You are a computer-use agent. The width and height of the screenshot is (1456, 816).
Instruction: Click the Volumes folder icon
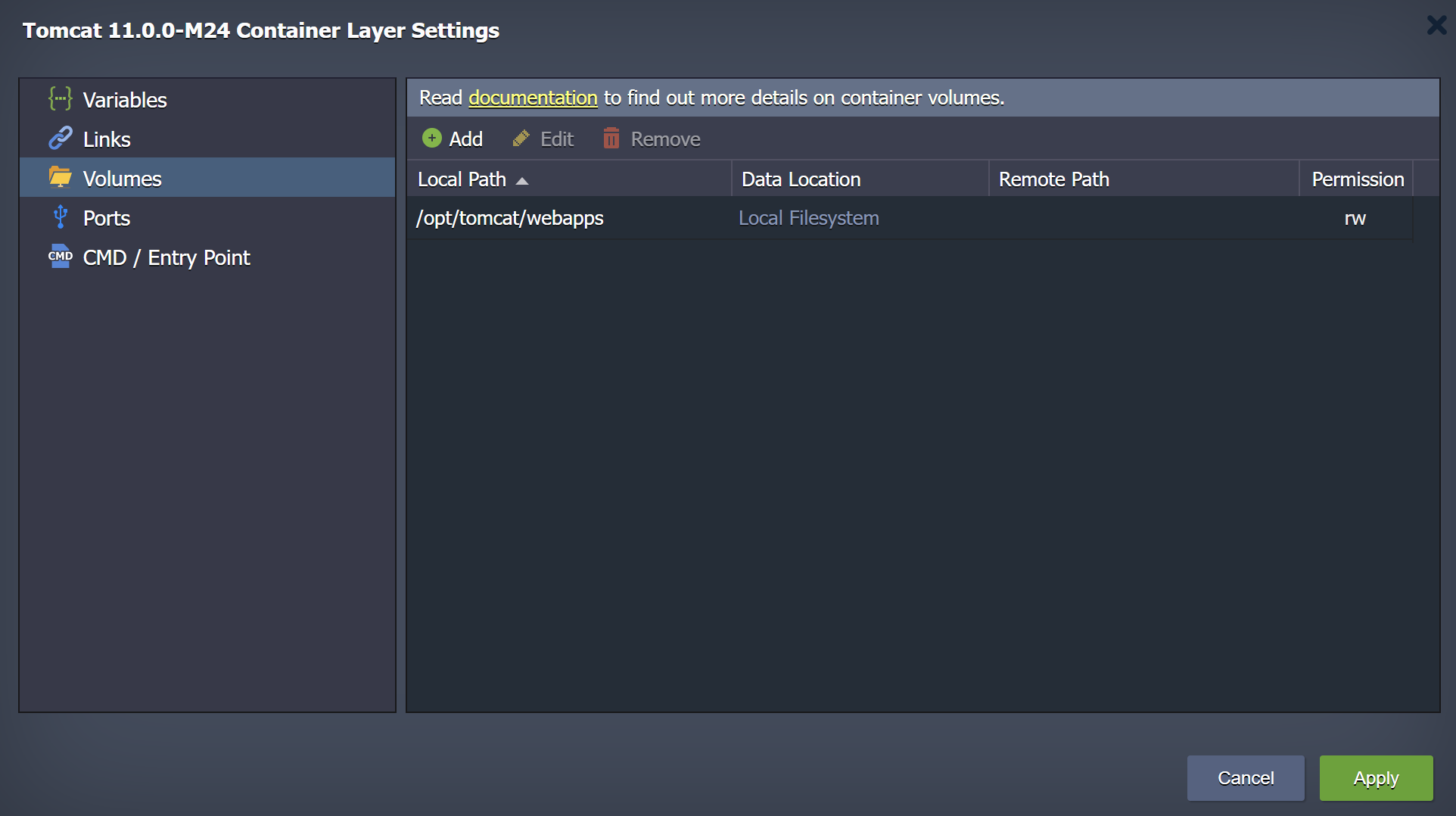pyautogui.click(x=60, y=177)
